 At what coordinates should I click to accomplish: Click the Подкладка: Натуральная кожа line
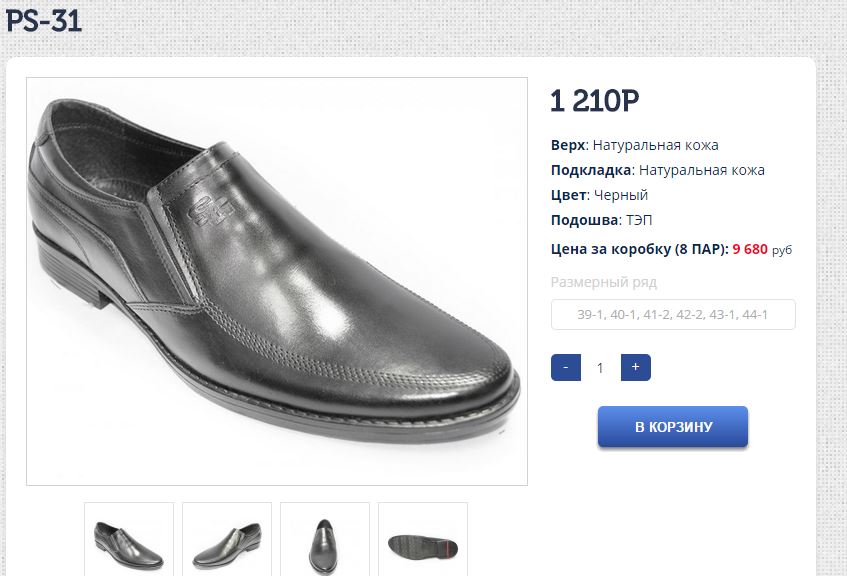(657, 170)
